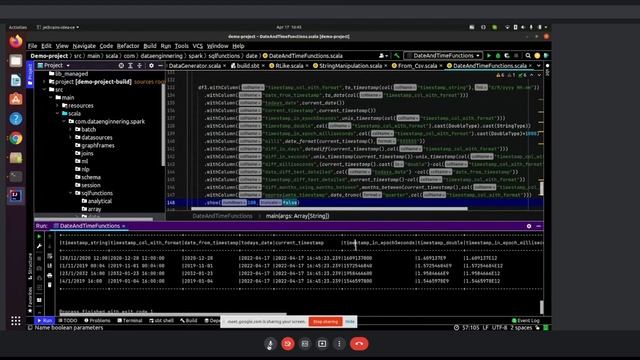Open Firefox from the Ubuntu dock
The height and width of the screenshot is (360, 640).
point(16,42)
